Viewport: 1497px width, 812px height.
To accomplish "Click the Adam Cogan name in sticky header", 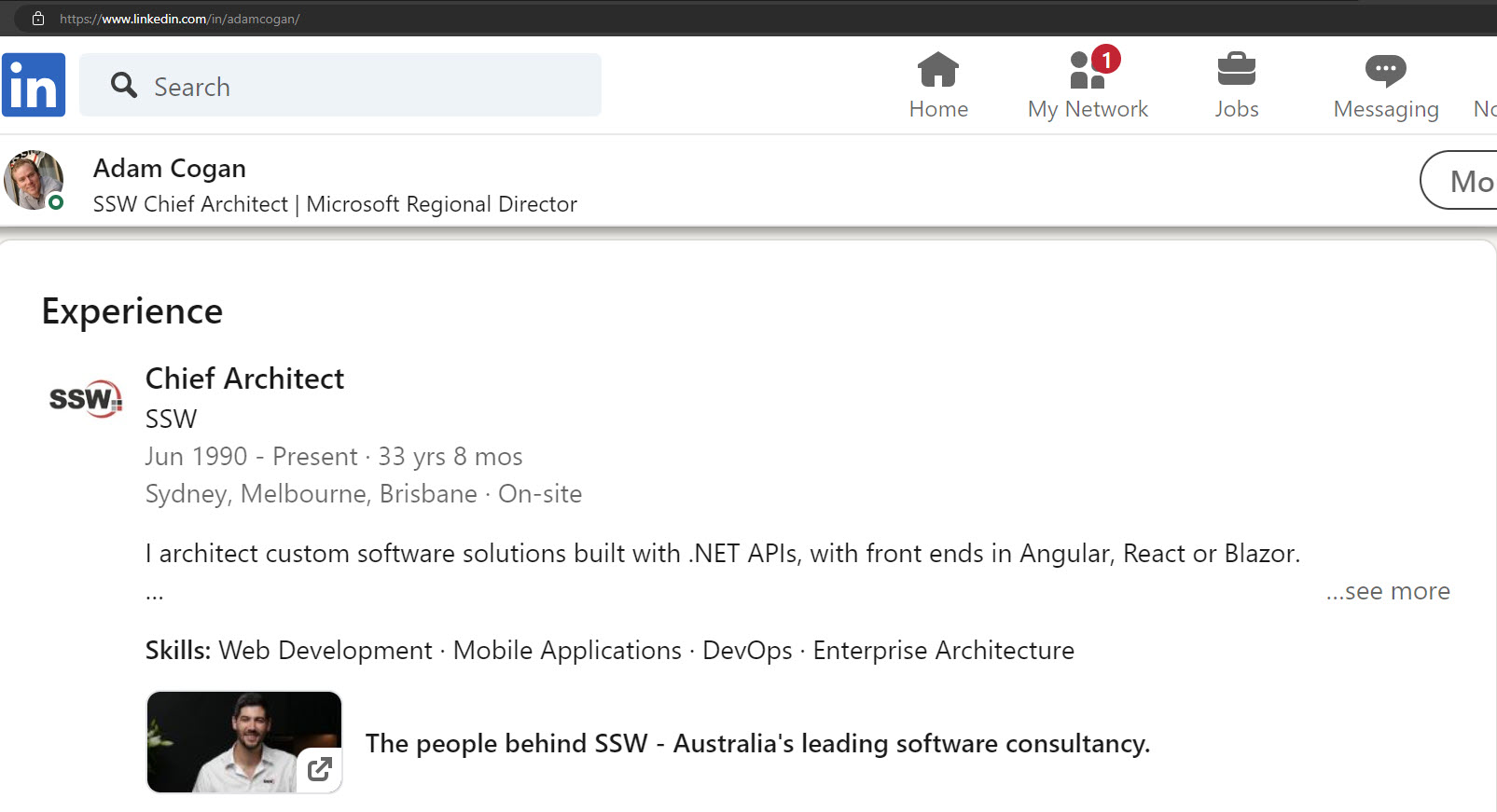I will (x=170, y=169).
